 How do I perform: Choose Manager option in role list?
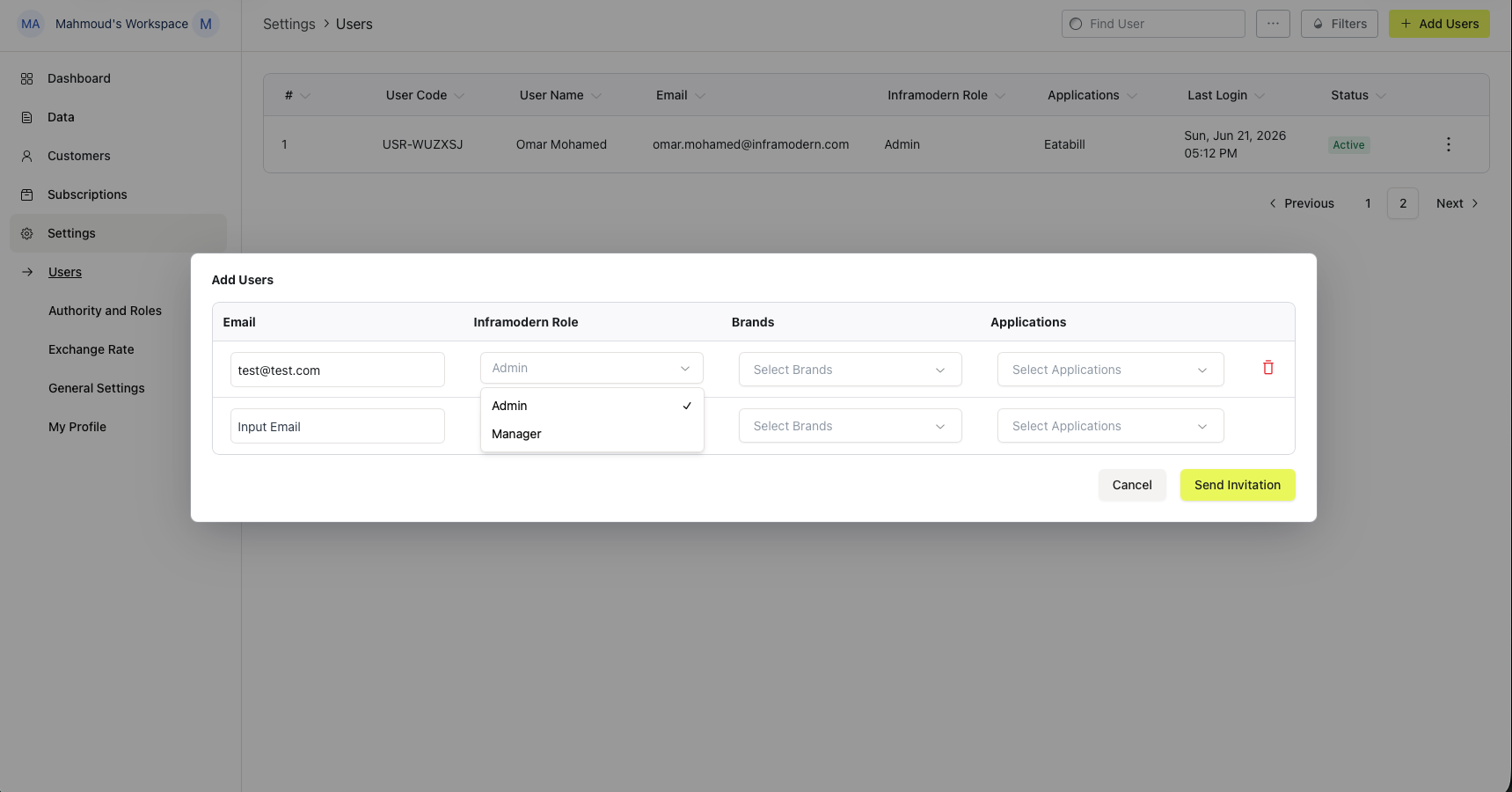[592, 434]
